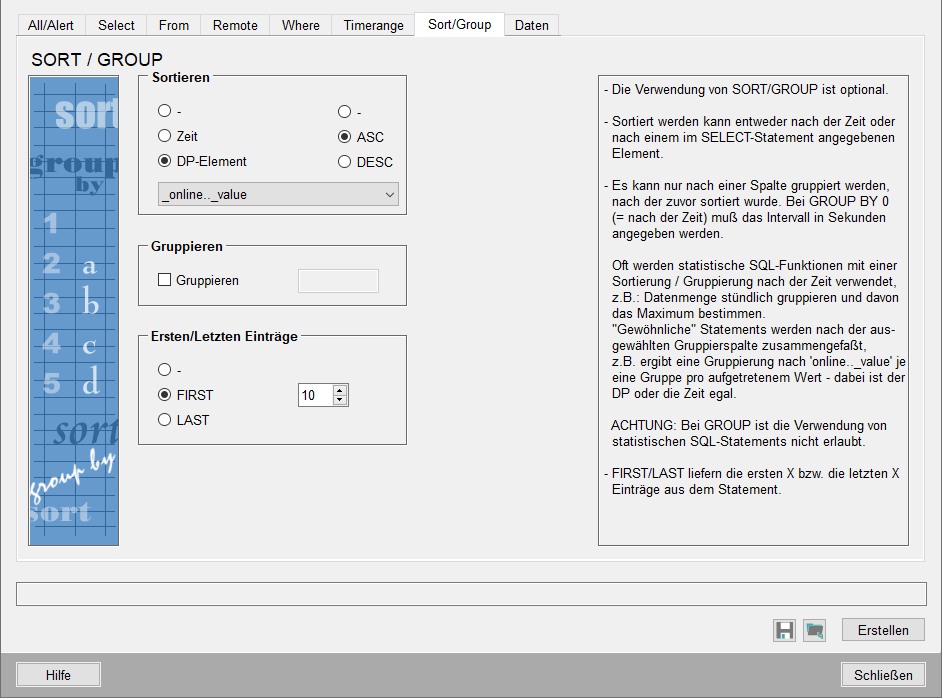Open Hilfe for this dialog
This screenshot has width=942, height=698.
[58, 675]
